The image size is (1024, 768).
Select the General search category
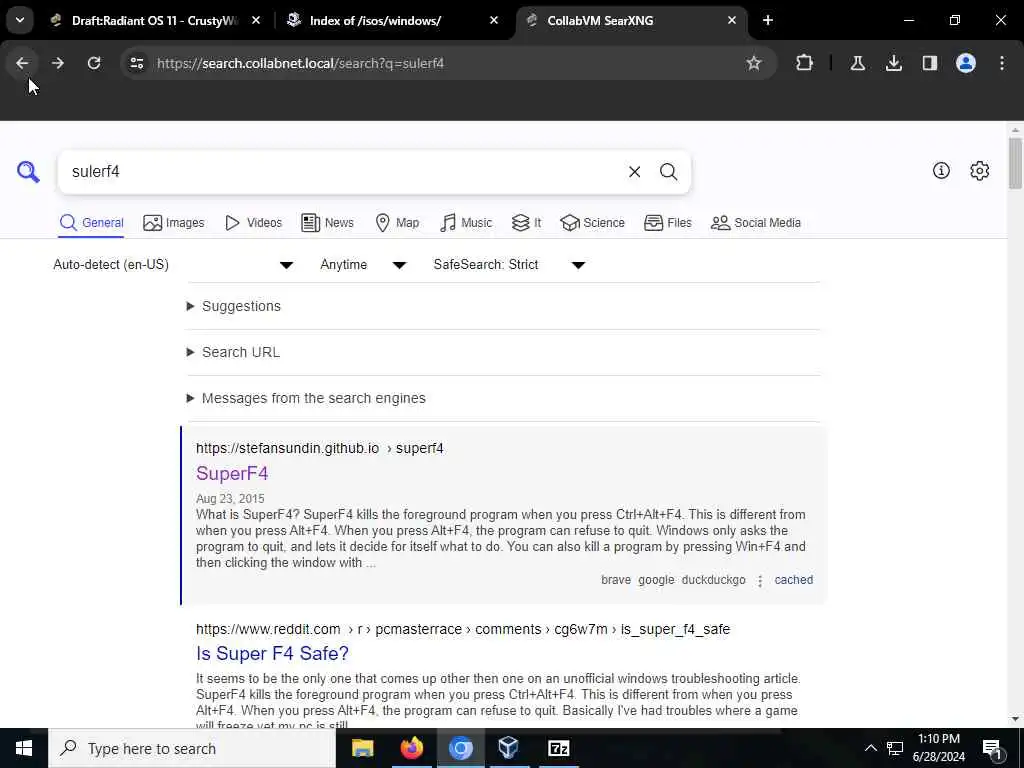coord(91,223)
